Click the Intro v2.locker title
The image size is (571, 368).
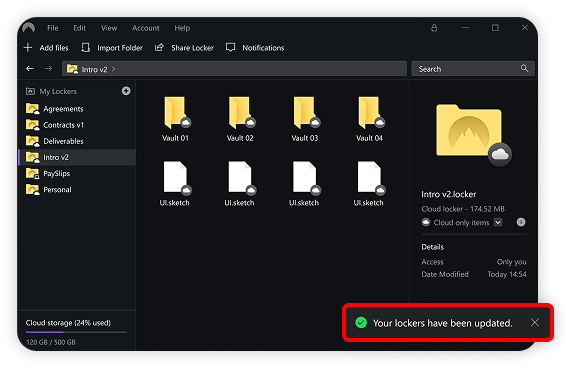(449, 194)
